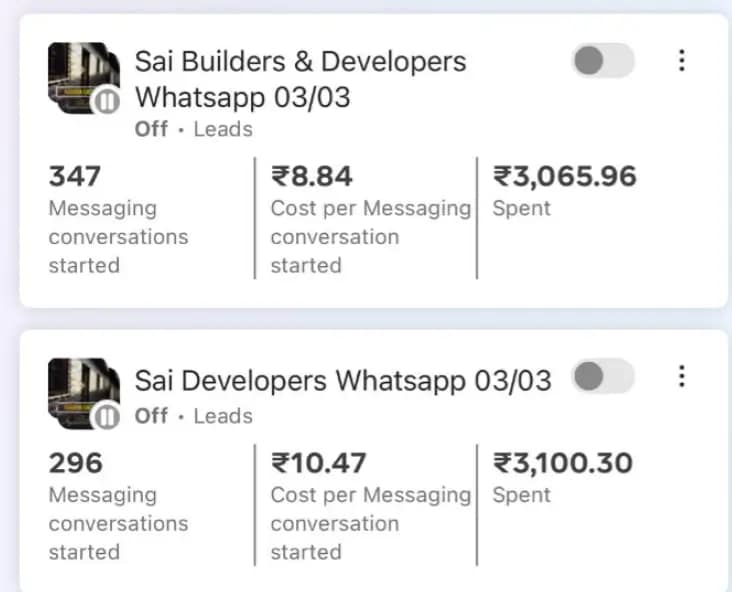Click Leads objective label of Sai Builders
The height and width of the screenshot is (592, 732).
tap(223, 129)
